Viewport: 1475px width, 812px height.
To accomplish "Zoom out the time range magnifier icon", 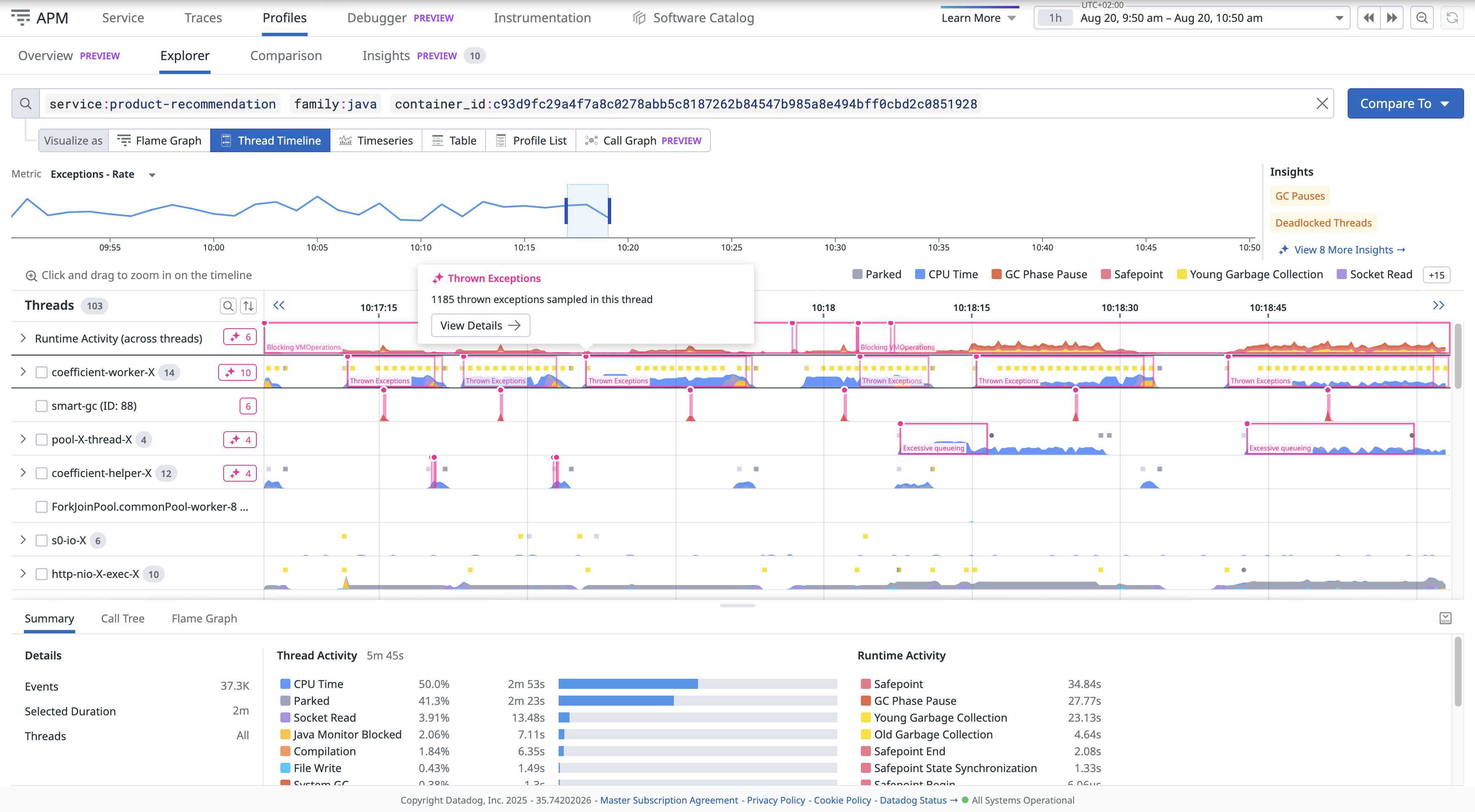I will [x=1422, y=18].
